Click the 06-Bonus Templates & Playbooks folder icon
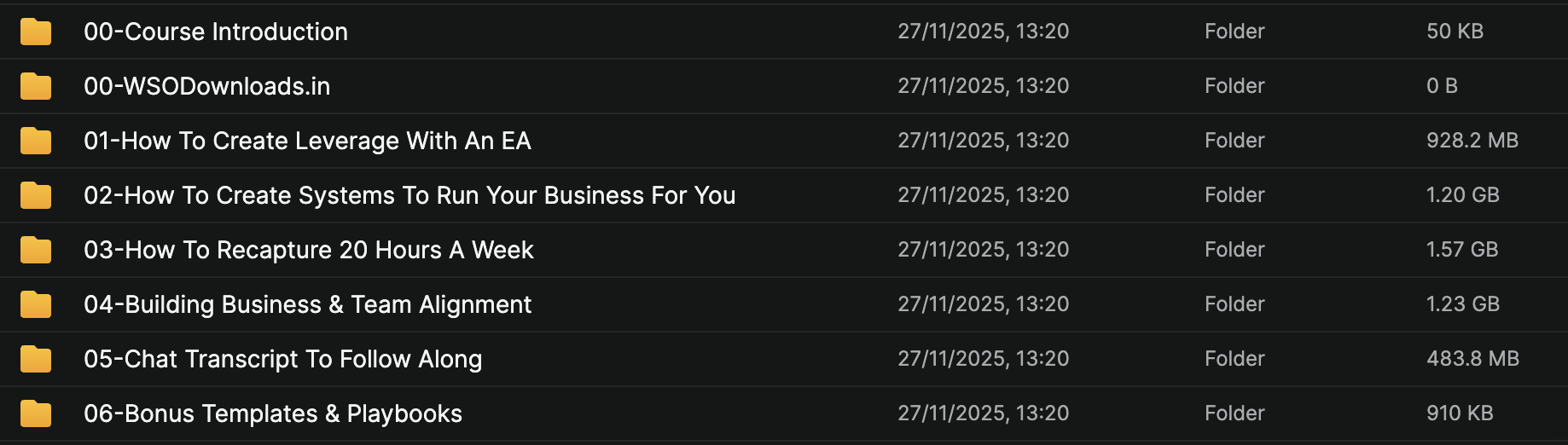 click(x=36, y=413)
